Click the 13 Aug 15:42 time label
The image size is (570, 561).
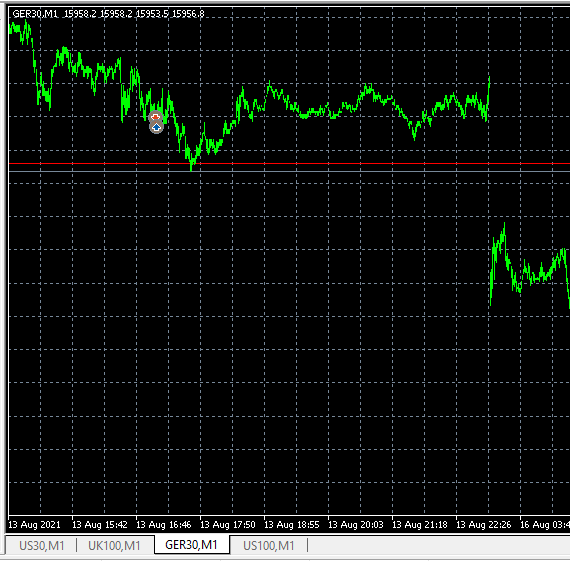pyautogui.click(x=100, y=525)
